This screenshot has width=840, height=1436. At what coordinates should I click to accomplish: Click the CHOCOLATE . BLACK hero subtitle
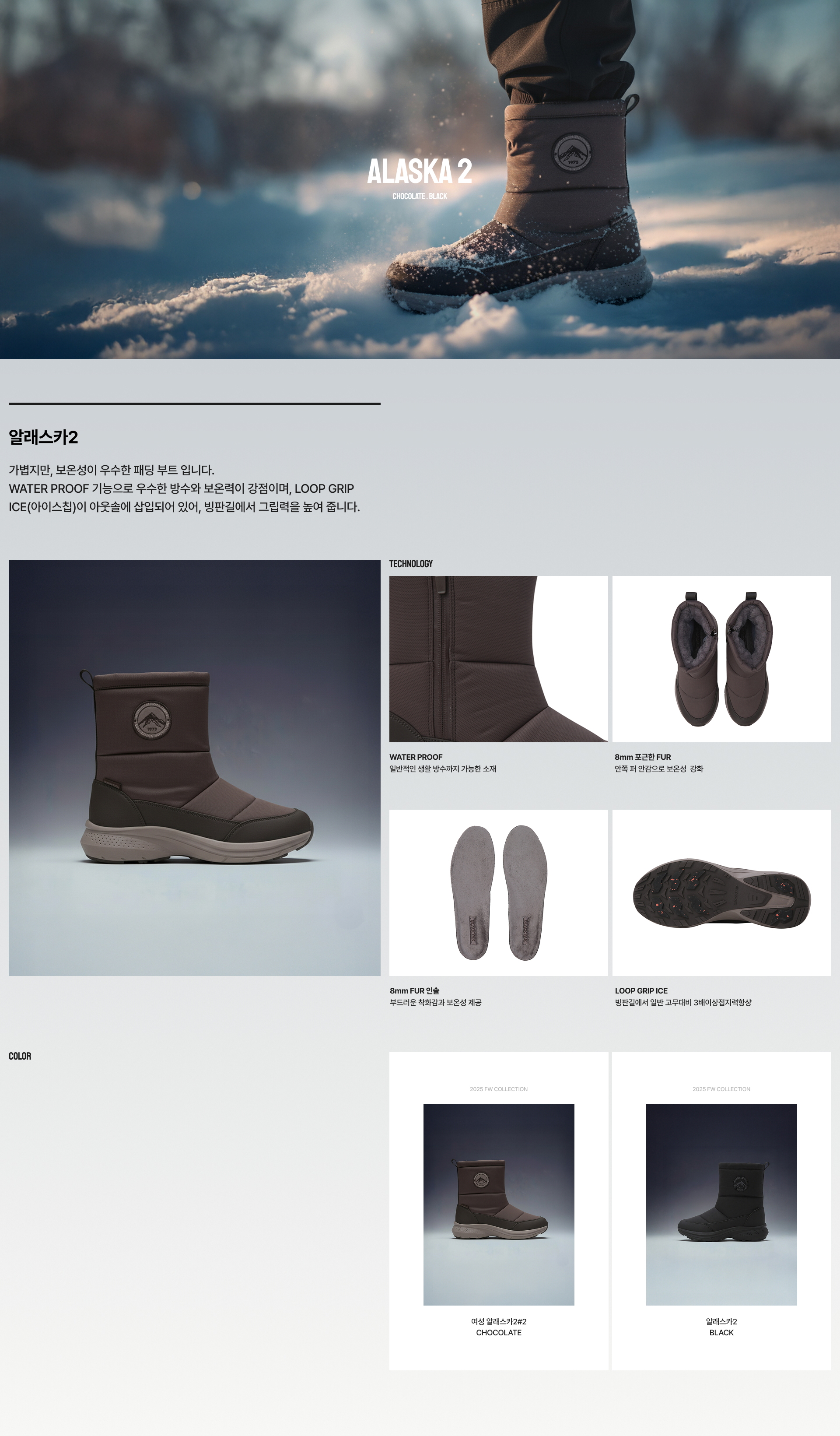tap(419, 196)
